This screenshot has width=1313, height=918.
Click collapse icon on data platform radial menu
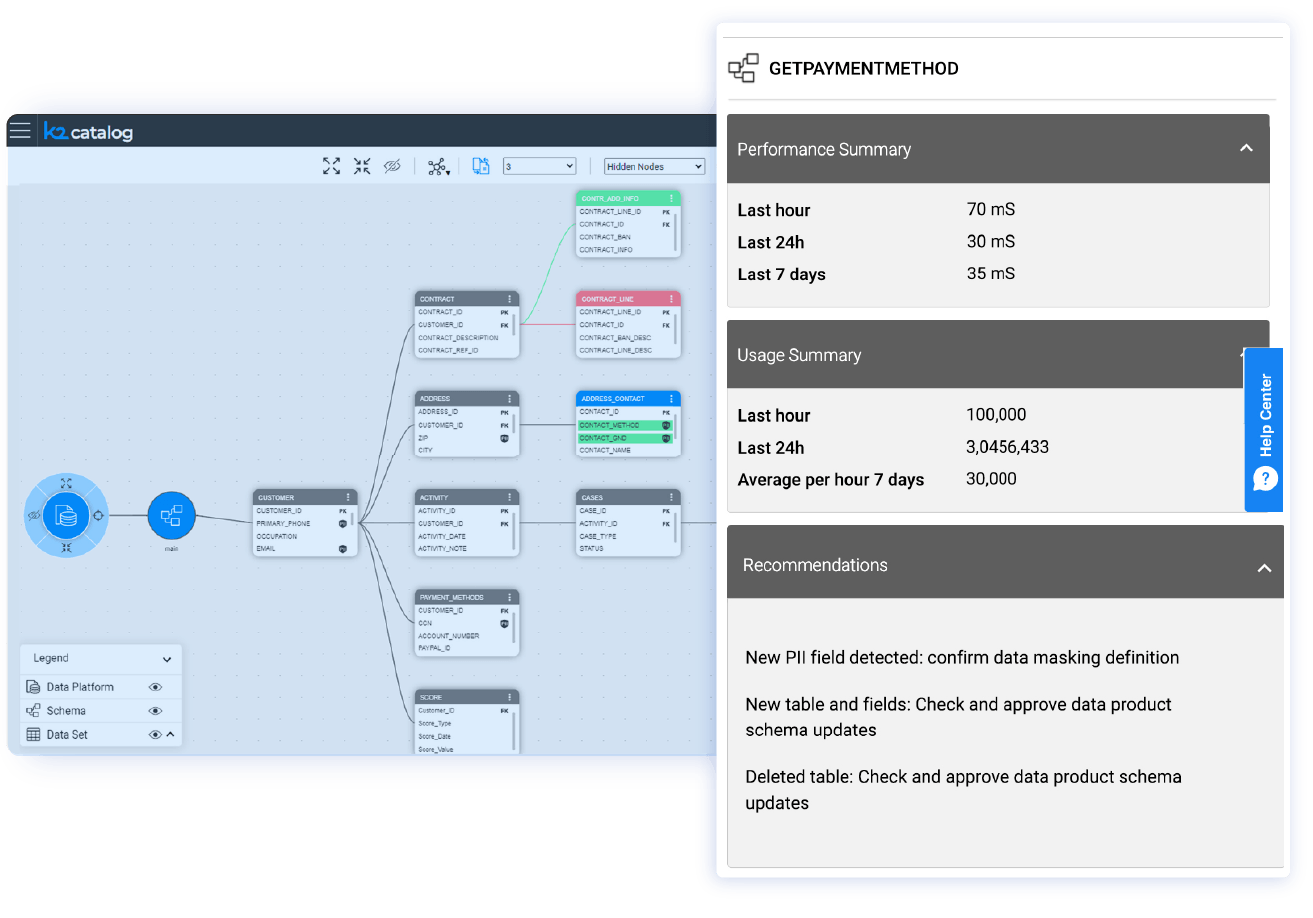pyautogui.click(x=66, y=548)
